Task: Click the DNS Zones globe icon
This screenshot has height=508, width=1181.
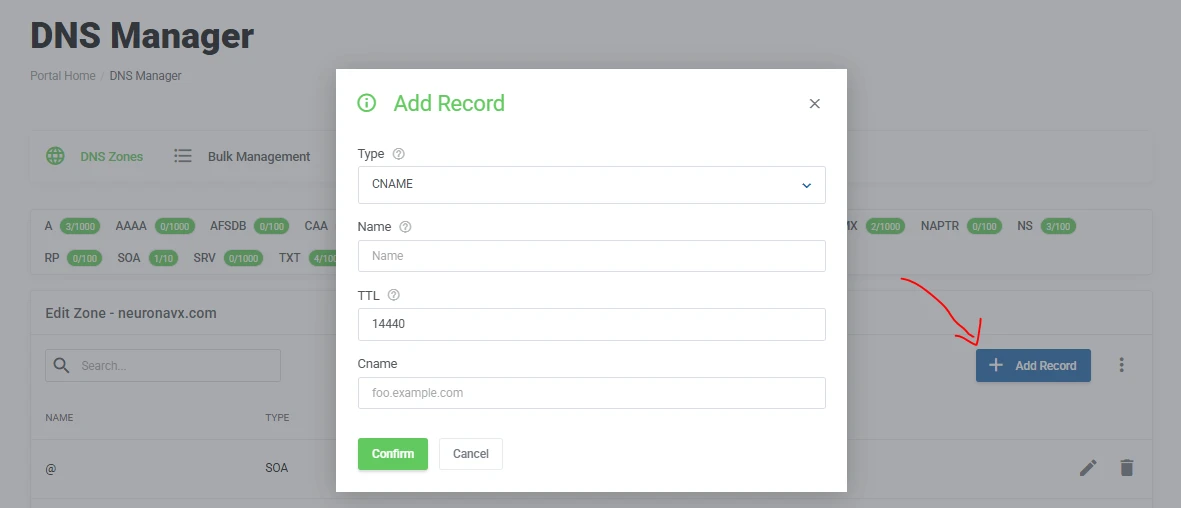Action: pos(55,156)
